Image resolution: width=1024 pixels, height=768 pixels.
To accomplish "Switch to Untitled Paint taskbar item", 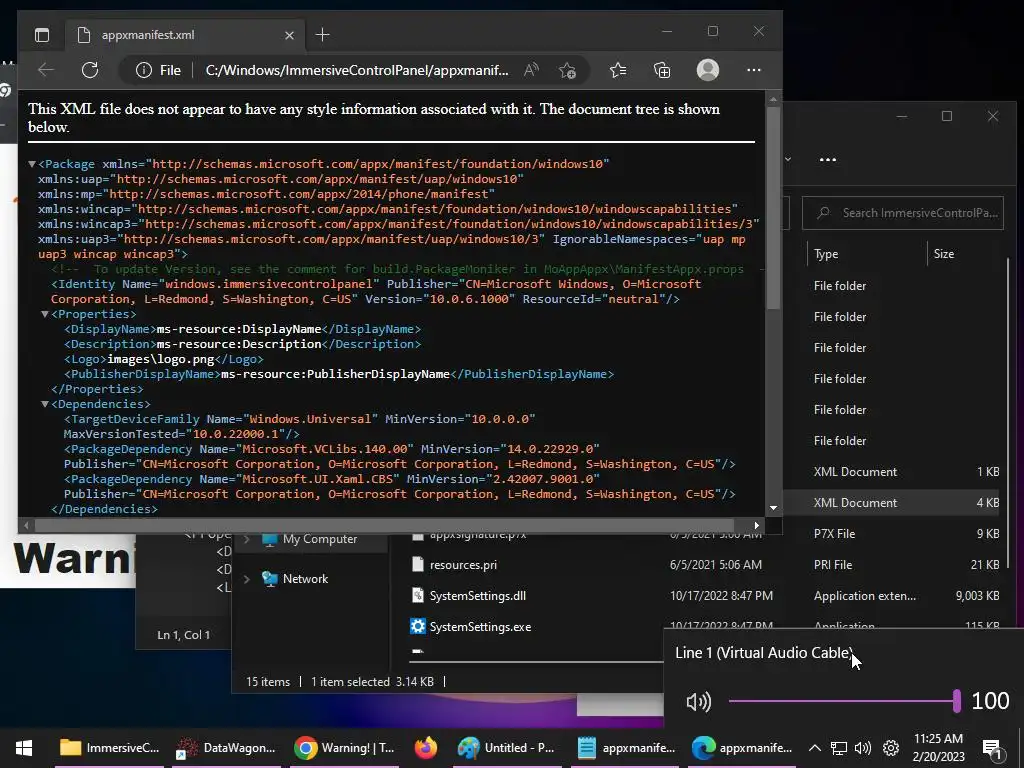I will [x=507, y=748].
